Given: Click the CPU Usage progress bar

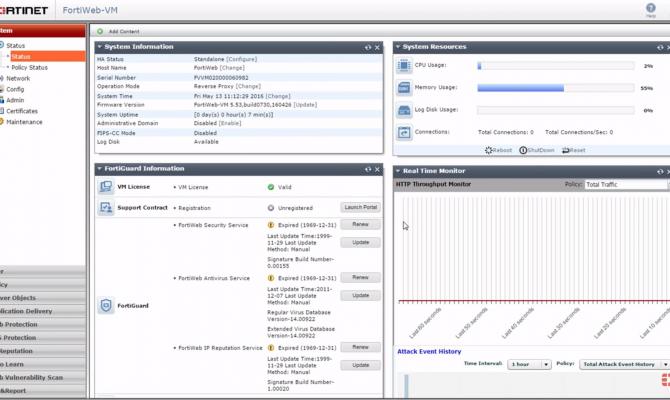Looking at the screenshot, I should pyautogui.click(x=555, y=66).
